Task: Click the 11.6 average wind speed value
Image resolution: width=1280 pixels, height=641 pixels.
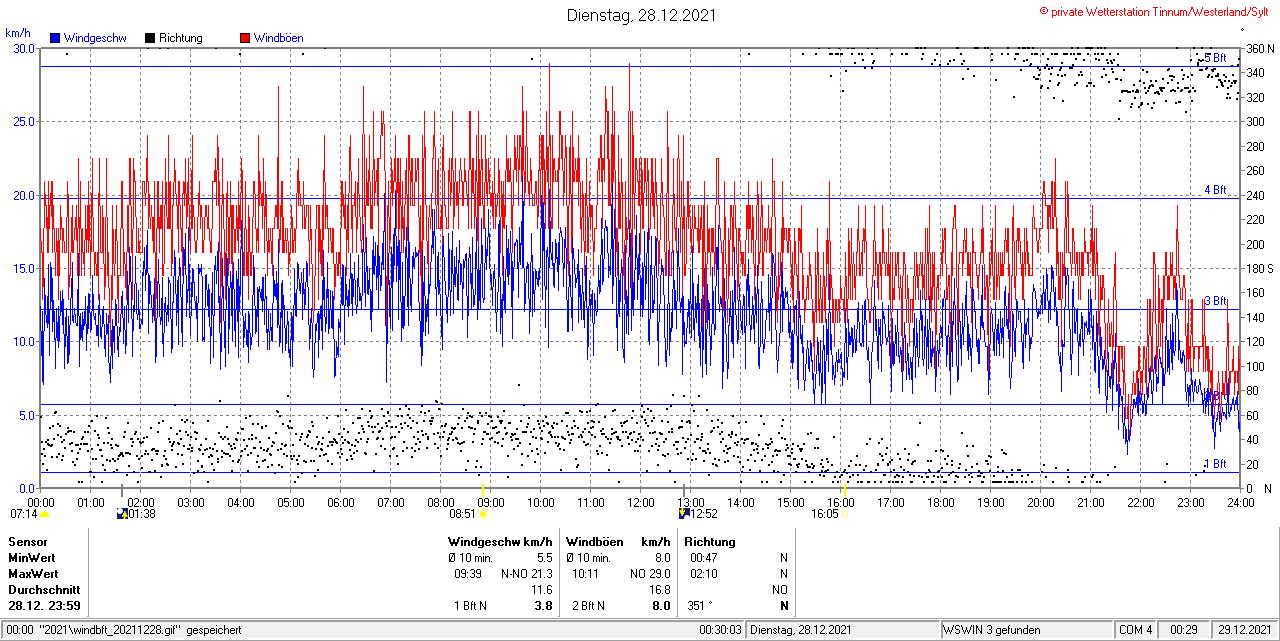Action: (x=542, y=590)
